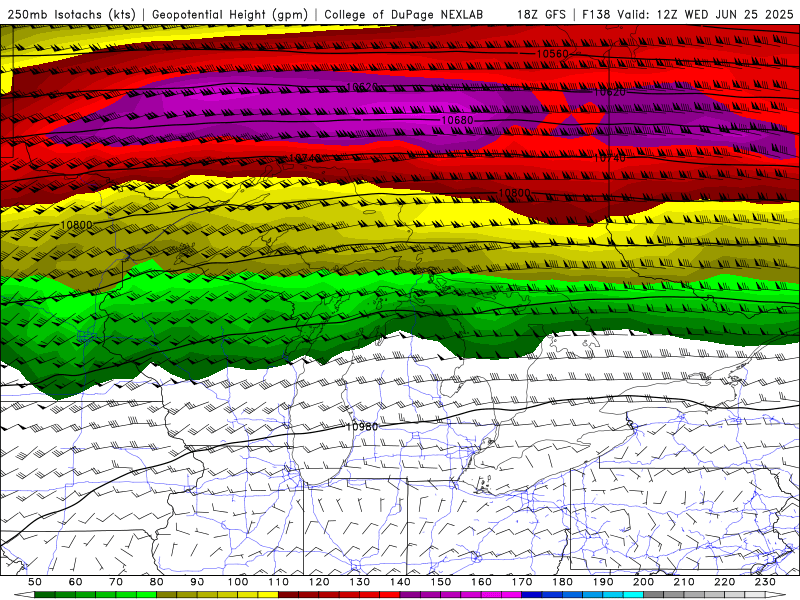Click the legend value 190
This screenshot has width=800, height=600.
603,582
